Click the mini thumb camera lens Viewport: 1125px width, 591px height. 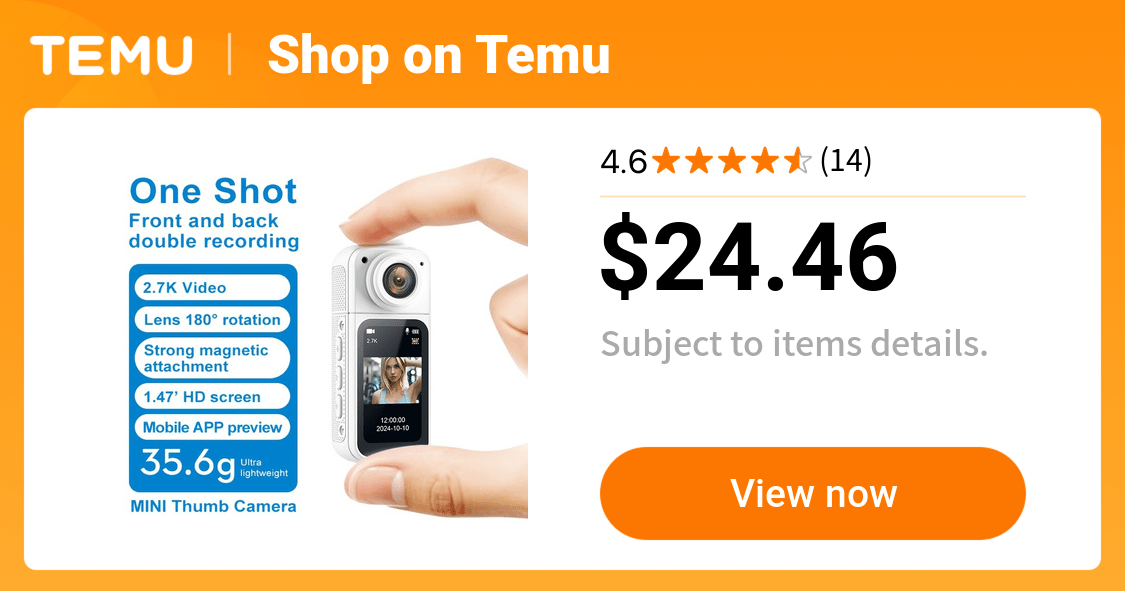tap(397, 280)
